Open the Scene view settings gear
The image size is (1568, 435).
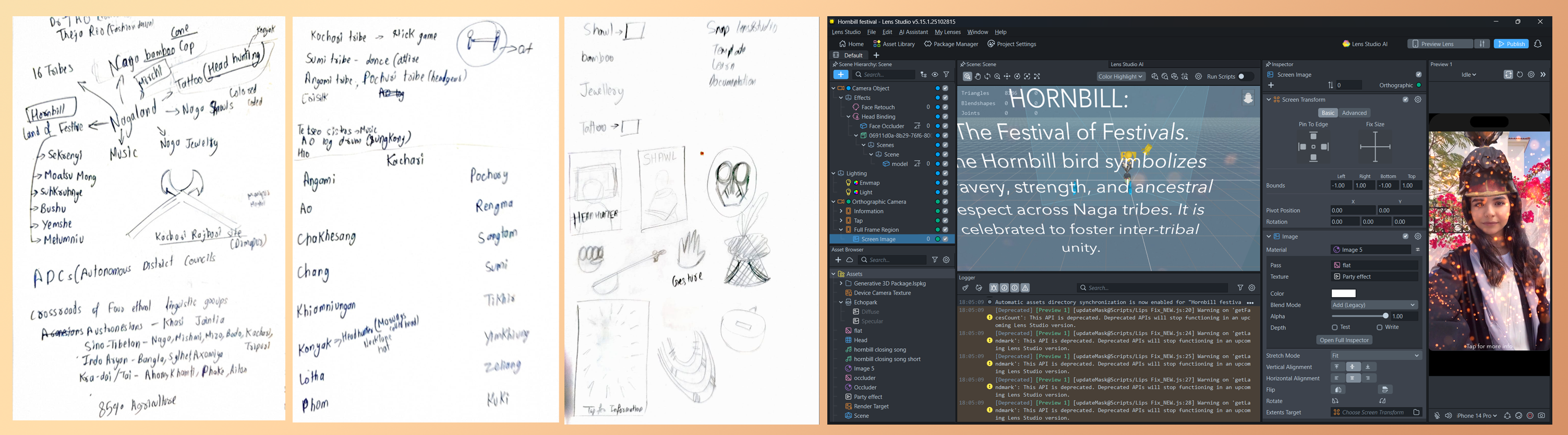[x=1199, y=77]
